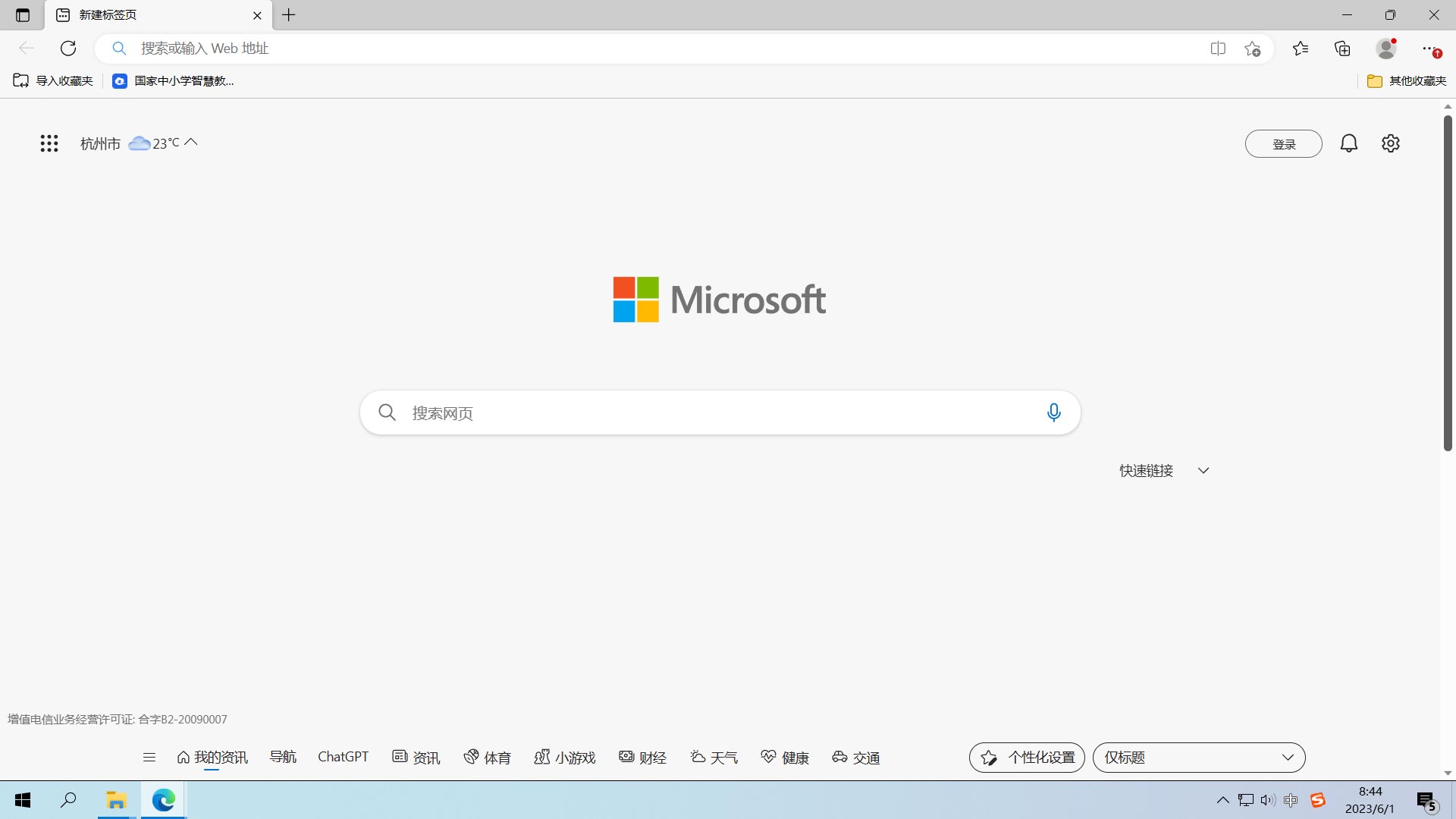The image size is (1456, 819).
Task: Expand the 快速链接 chevron
Action: pos(1203,471)
